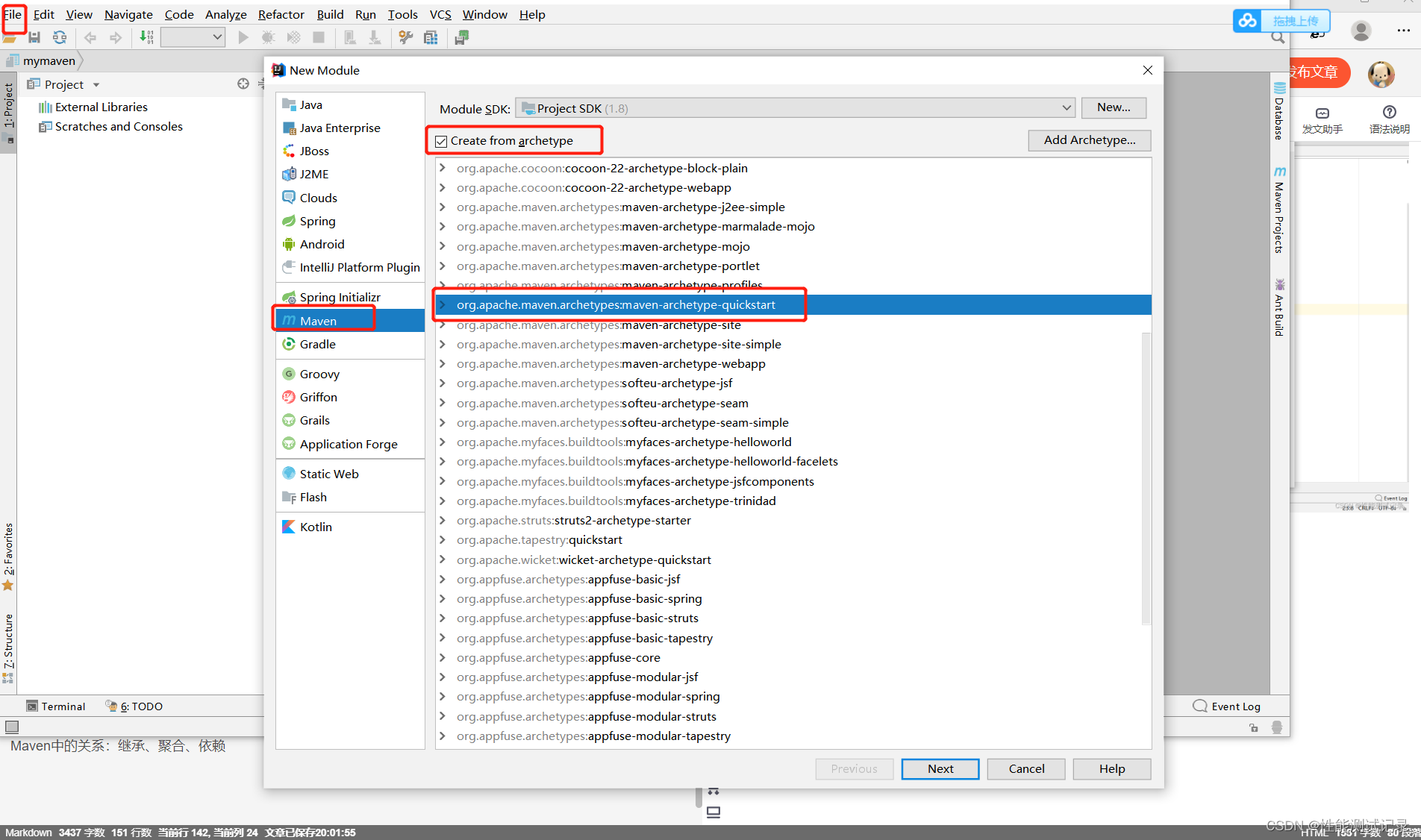Select softeu-archetype-jsf archetype row
This screenshot has height=840, width=1421.
[793, 383]
